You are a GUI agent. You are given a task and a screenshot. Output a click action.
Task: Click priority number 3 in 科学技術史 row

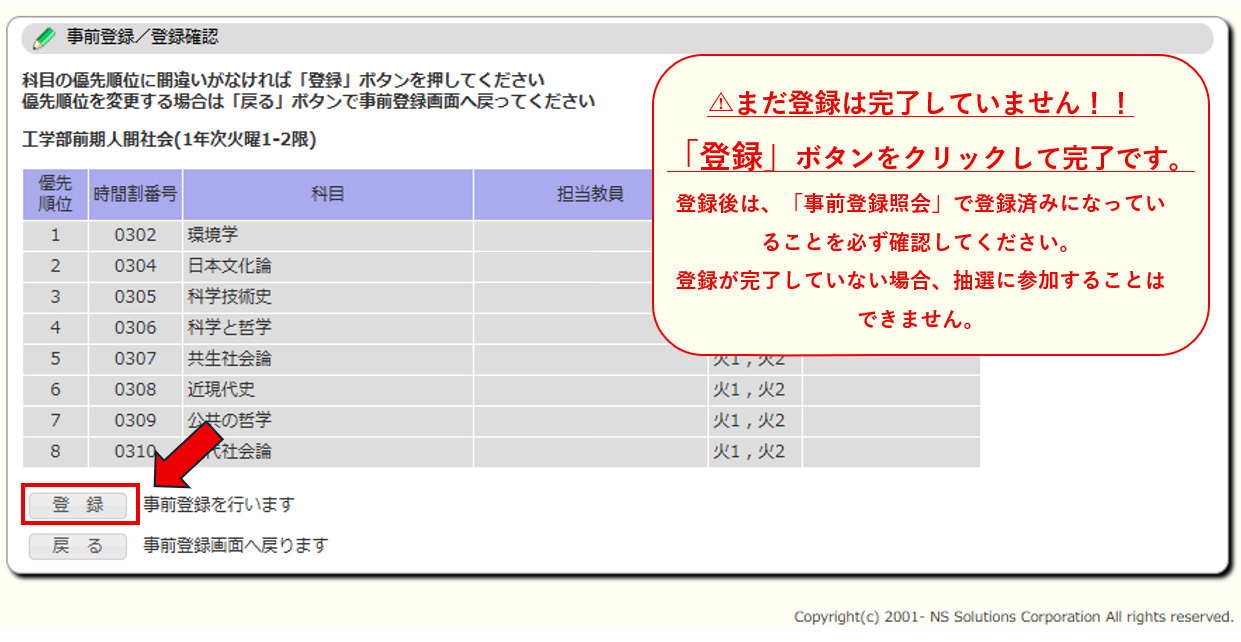[x=55, y=297]
